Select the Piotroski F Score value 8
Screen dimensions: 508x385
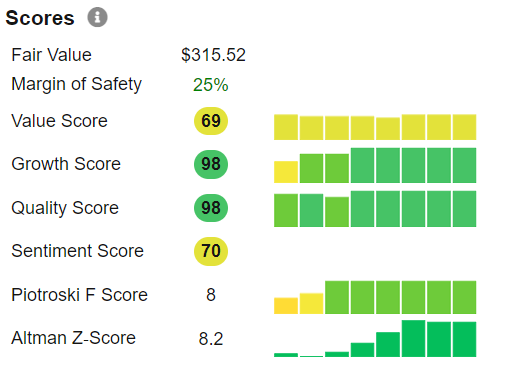pos(211,295)
